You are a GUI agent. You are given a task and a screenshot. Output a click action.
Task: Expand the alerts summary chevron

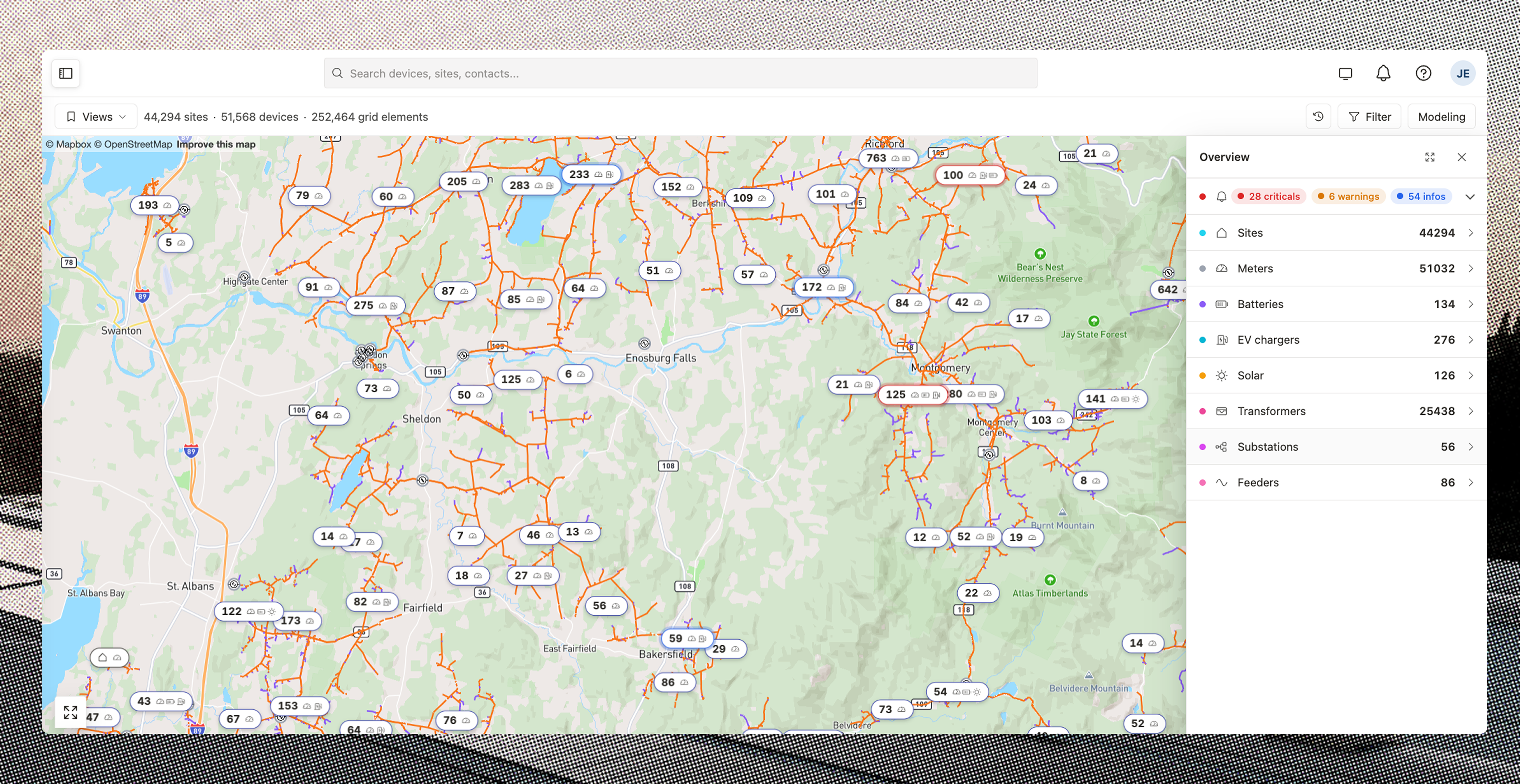(1470, 197)
